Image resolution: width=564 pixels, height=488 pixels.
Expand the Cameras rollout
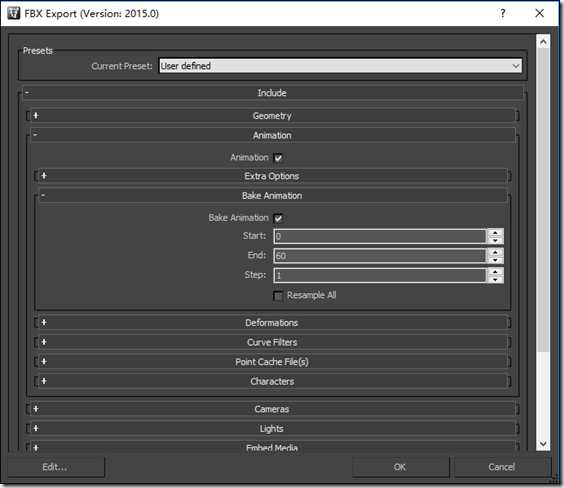[273, 409]
